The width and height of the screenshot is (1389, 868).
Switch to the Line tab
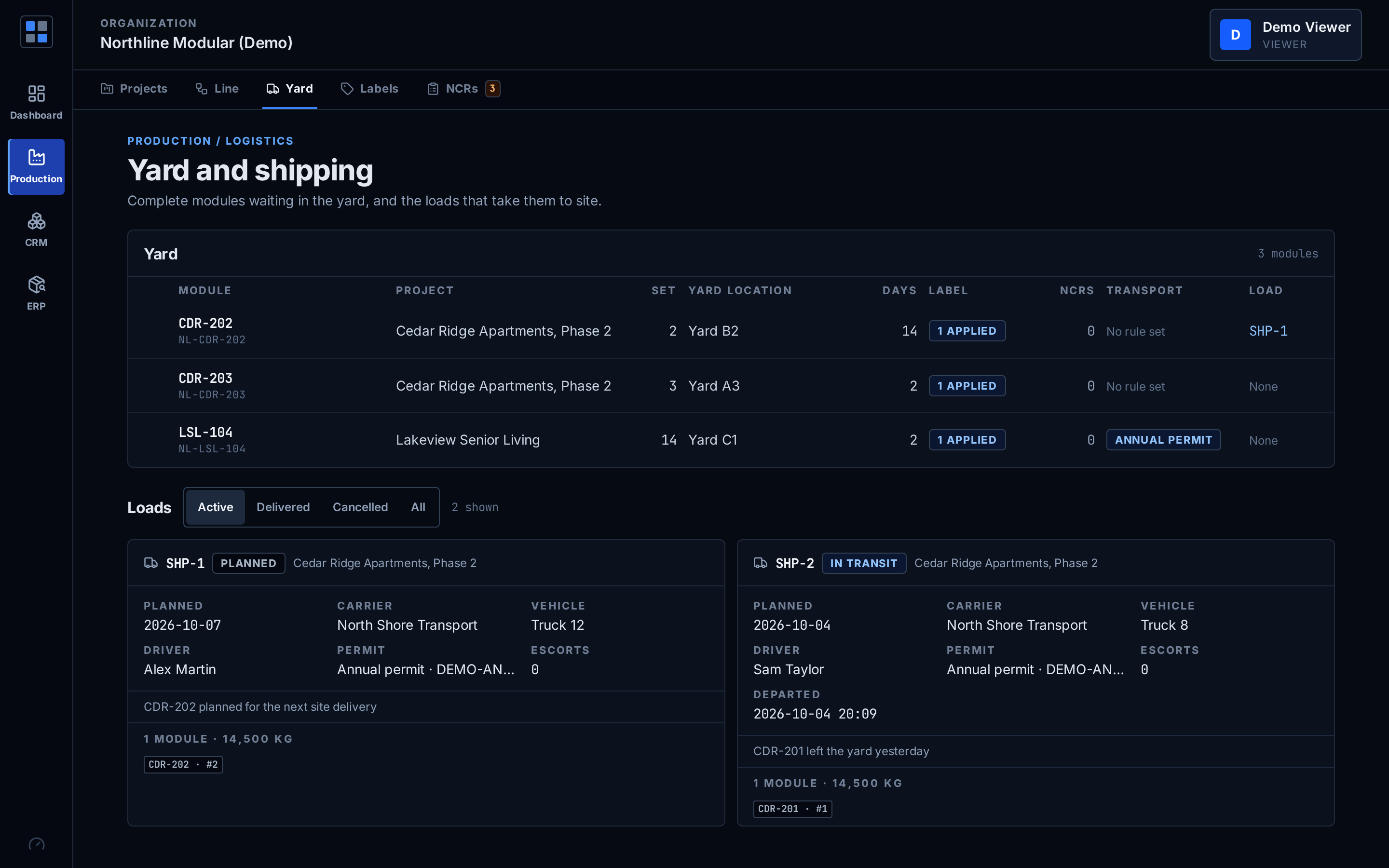point(217,88)
